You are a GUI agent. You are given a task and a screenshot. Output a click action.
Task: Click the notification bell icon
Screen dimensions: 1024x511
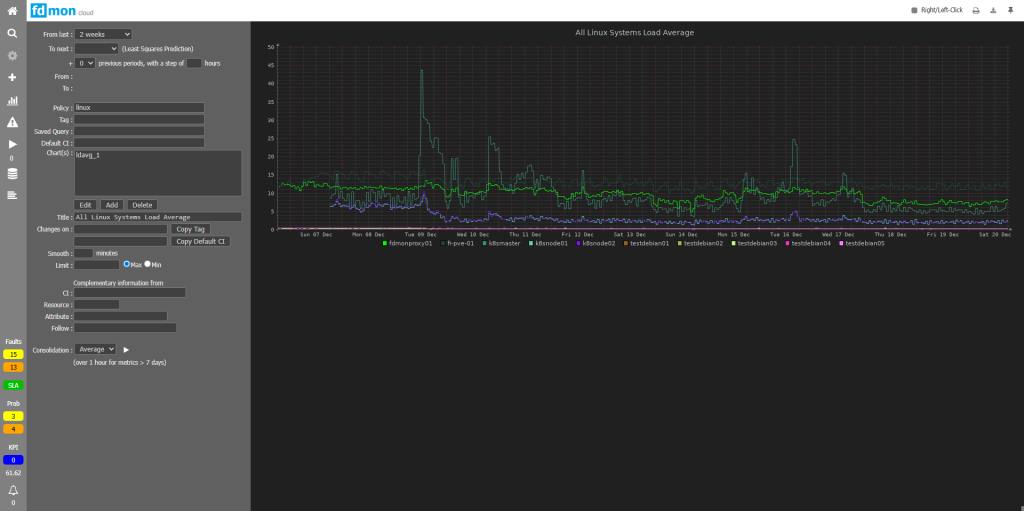click(x=13, y=490)
